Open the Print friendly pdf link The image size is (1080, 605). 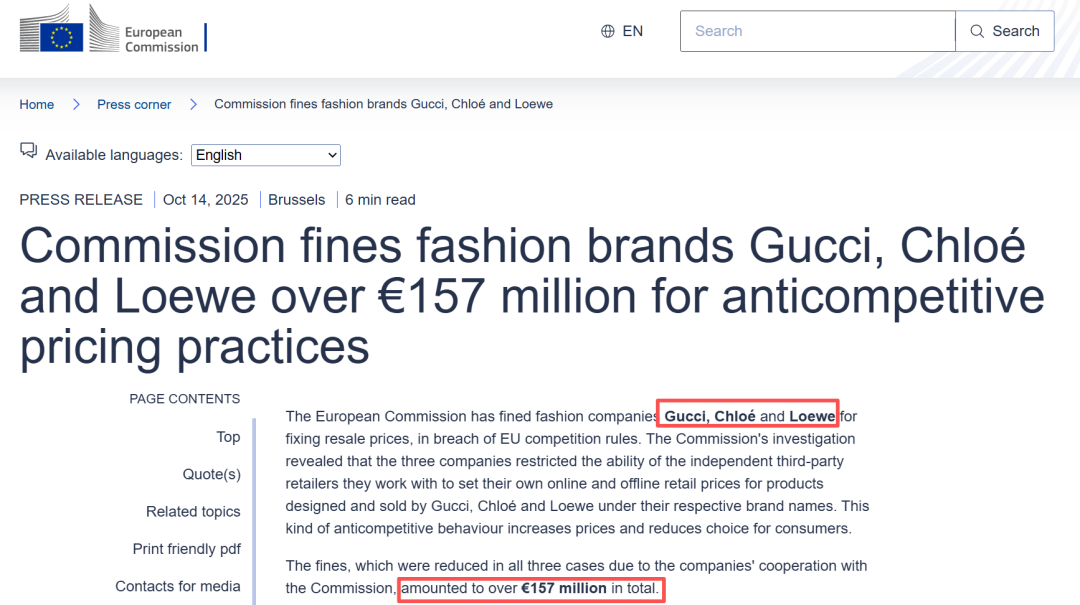[186, 549]
